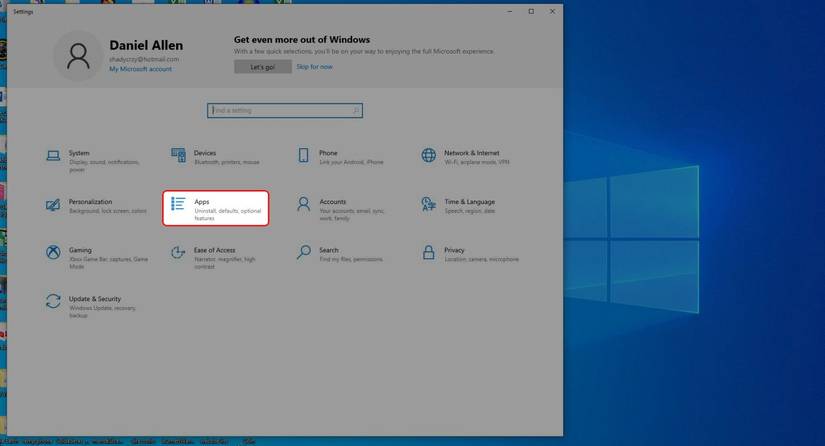Select the Gaming category label

coord(80,250)
